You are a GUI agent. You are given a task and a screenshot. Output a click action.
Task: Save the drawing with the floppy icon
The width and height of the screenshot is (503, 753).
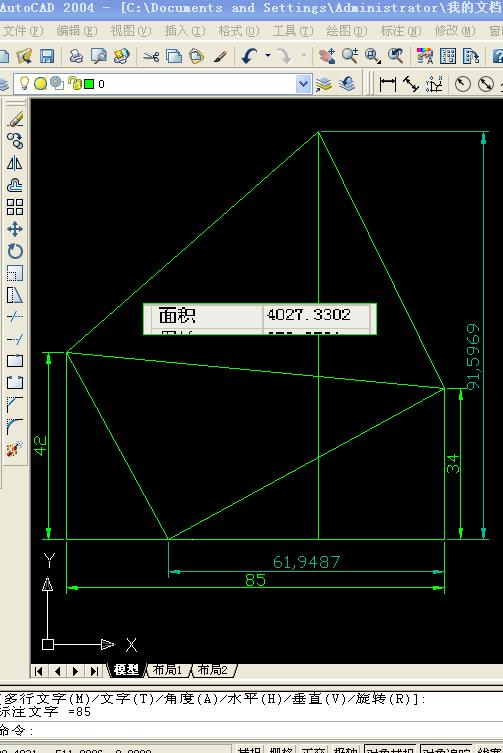point(47,56)
